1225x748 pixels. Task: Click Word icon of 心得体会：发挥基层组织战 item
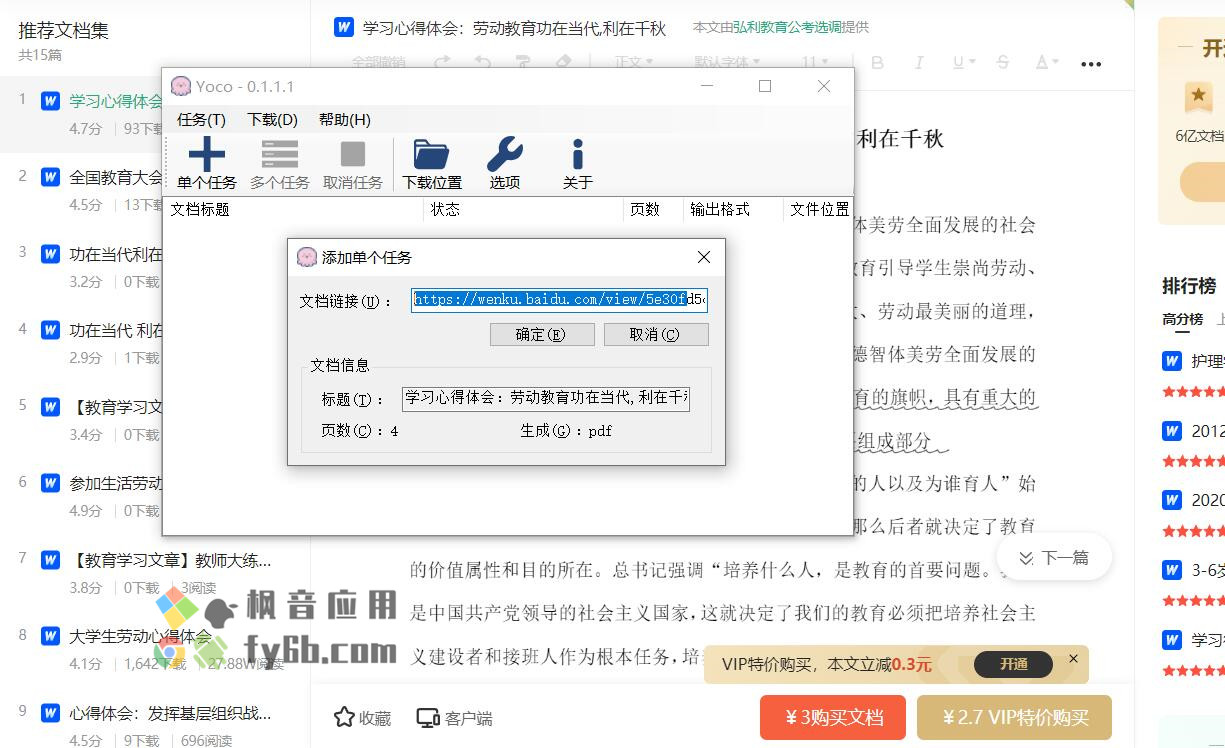(x=50, y=713)
